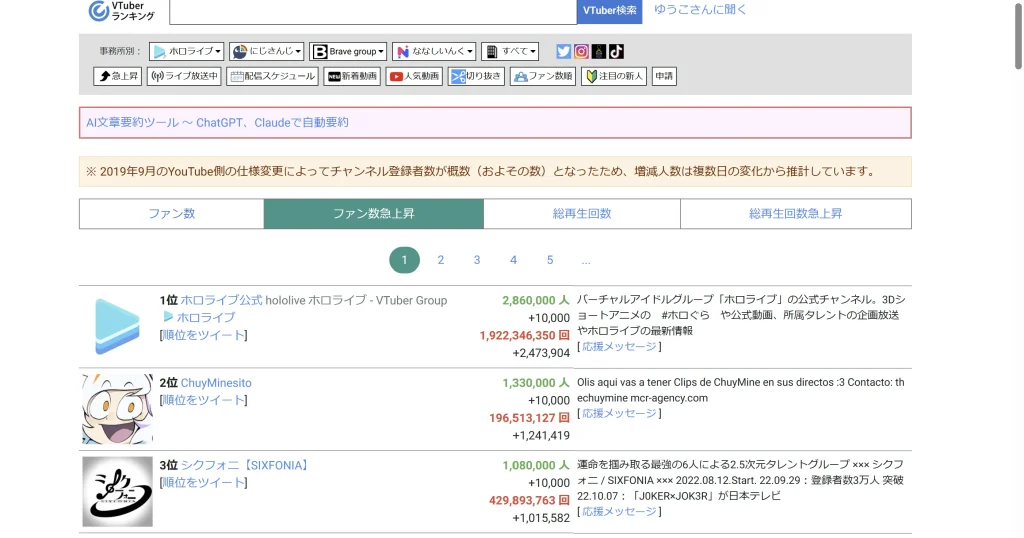Click the 1,922,346,350 回 view count
Viewport: 1024px width, 538px height.
[x=524, y=336]
